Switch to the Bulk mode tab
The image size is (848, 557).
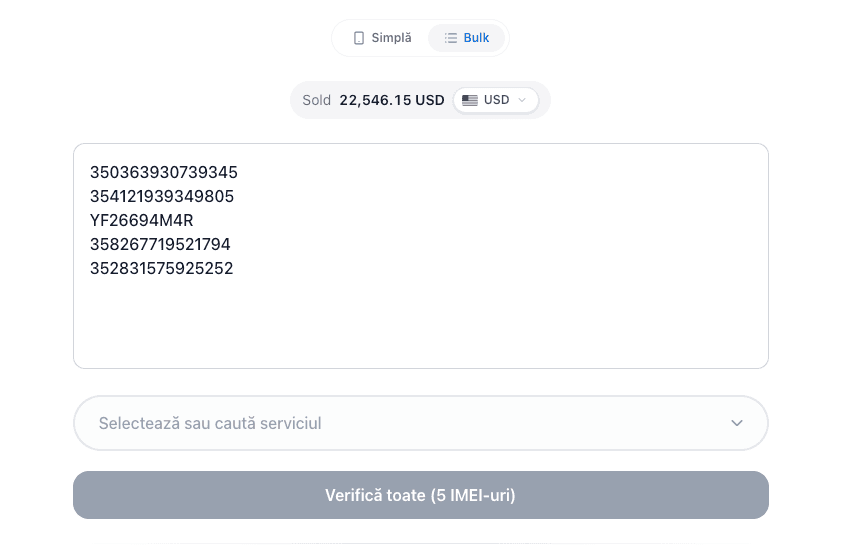[467, 38]
